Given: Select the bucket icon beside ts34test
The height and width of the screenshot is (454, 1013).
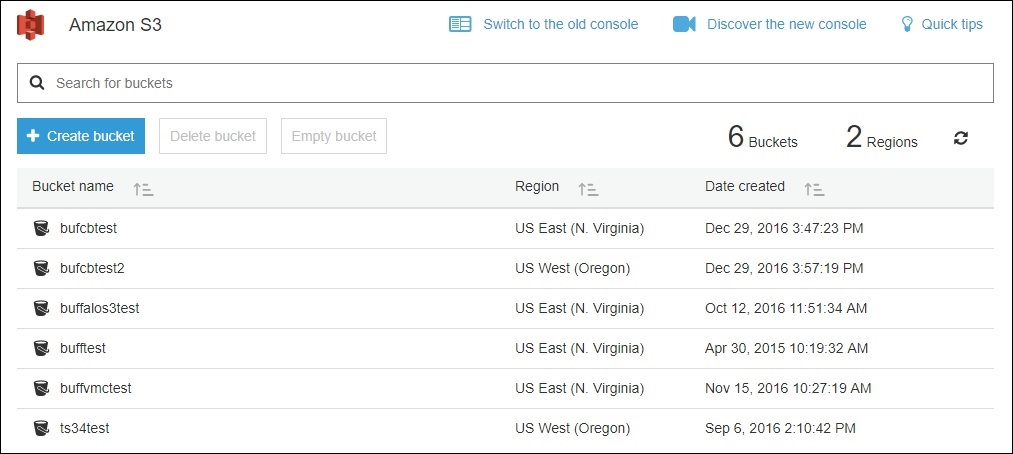Looking at the screenshot, I should point(41,428).
